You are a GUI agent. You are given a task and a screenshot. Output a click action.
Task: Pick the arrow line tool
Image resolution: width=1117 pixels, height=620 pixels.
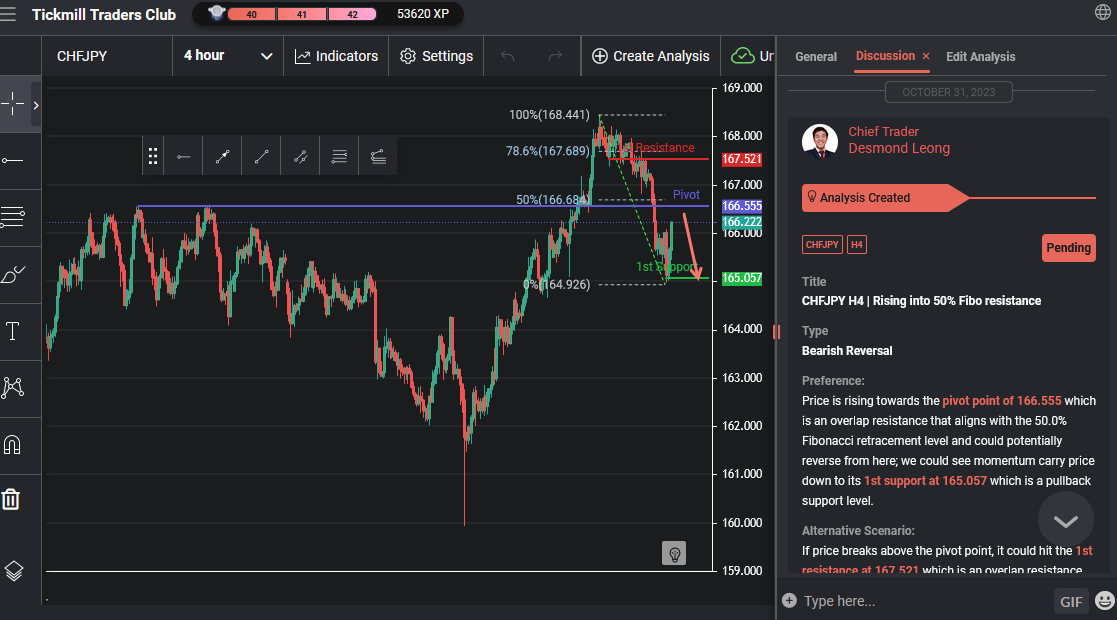(x=222, y=156)
